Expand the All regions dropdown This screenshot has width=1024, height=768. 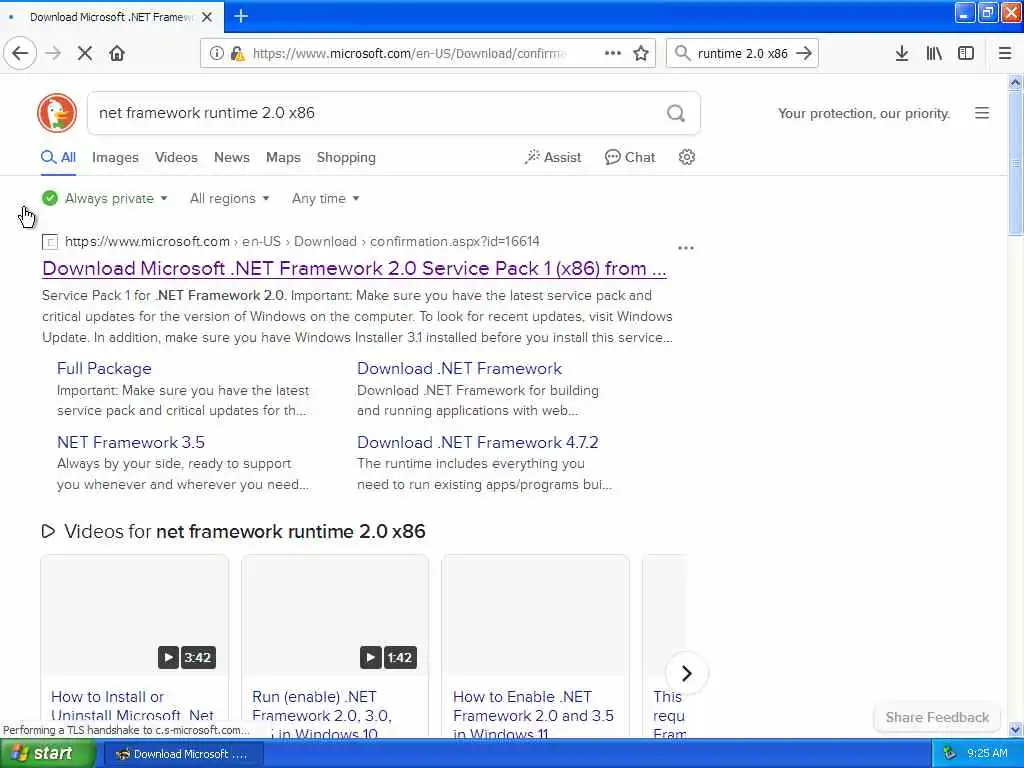point(229,199)
